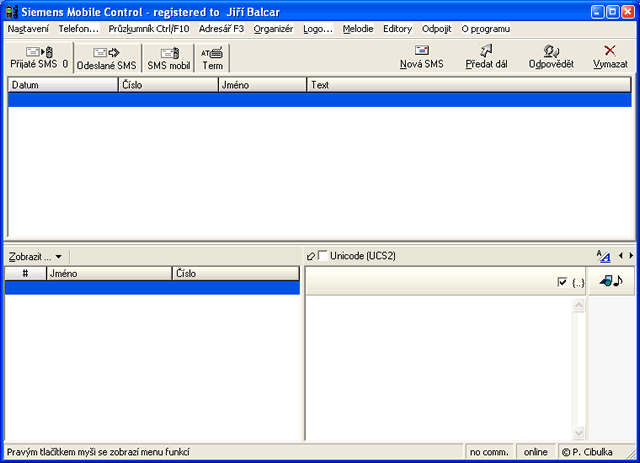Switch to the Odeslané SMS tab
This screenshot has height=463, width=640.
(x=107, y=58)
